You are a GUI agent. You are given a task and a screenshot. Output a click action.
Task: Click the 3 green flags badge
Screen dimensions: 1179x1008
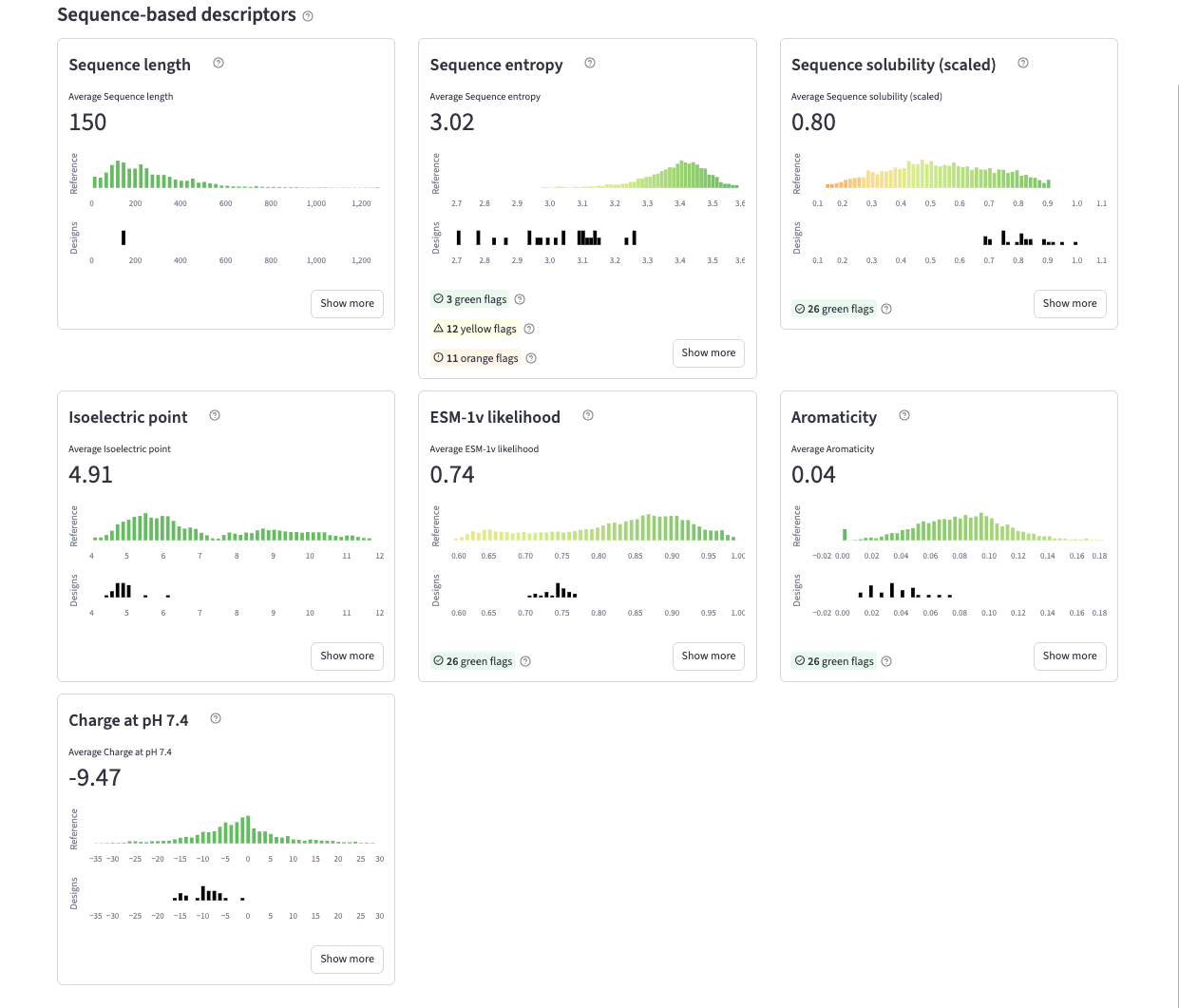(x=470, y=299)
